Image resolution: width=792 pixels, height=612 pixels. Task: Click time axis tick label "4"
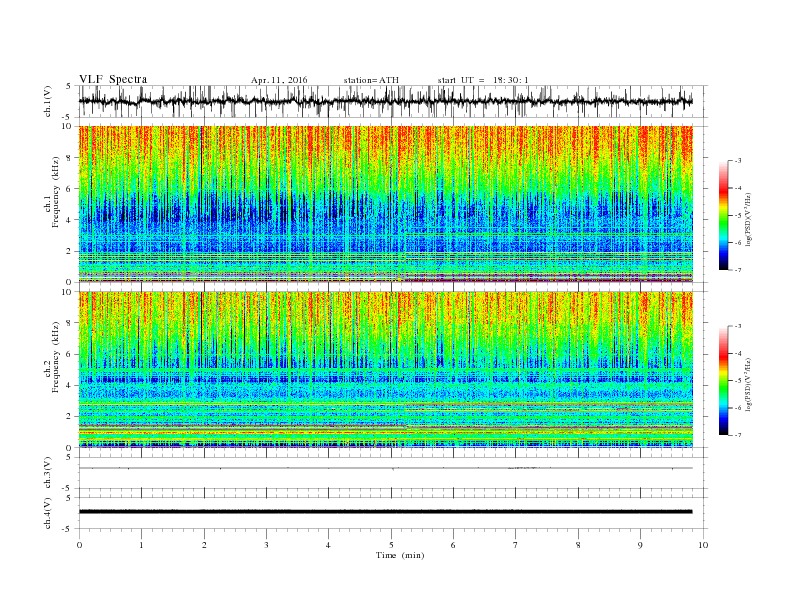[x=328, y=545]
